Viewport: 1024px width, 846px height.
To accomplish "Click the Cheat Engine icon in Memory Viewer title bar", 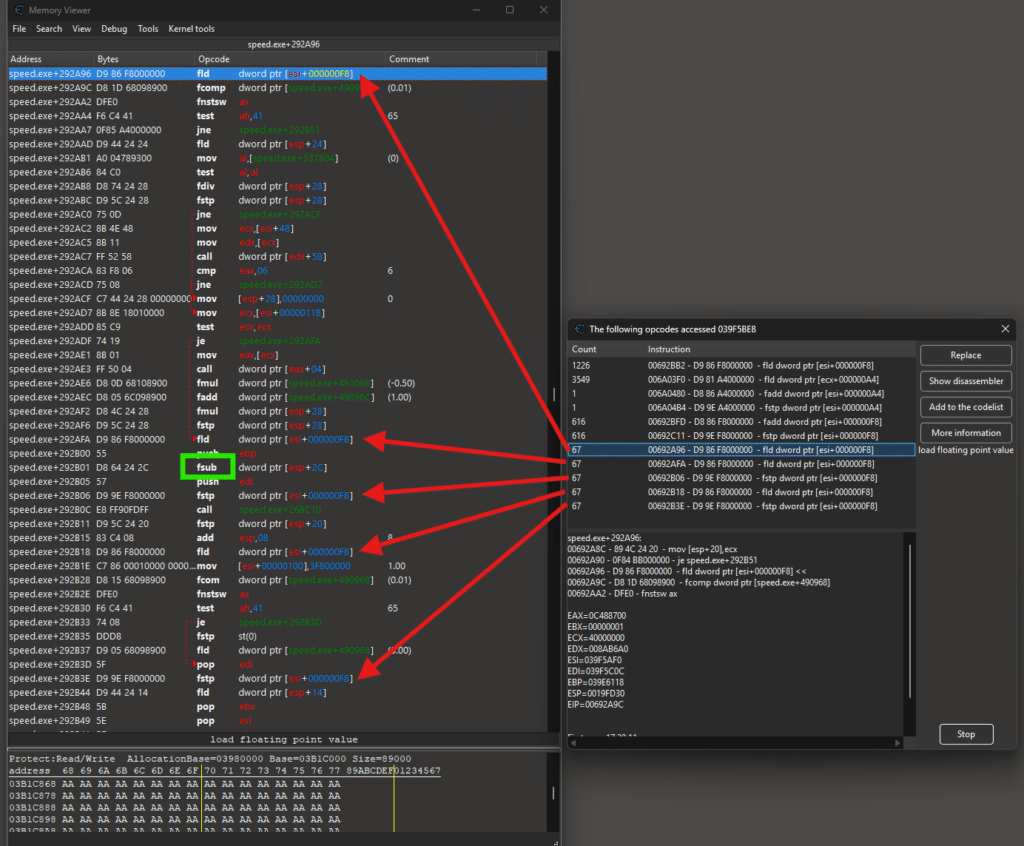I will pyautogui.click(x=18, y=10).
